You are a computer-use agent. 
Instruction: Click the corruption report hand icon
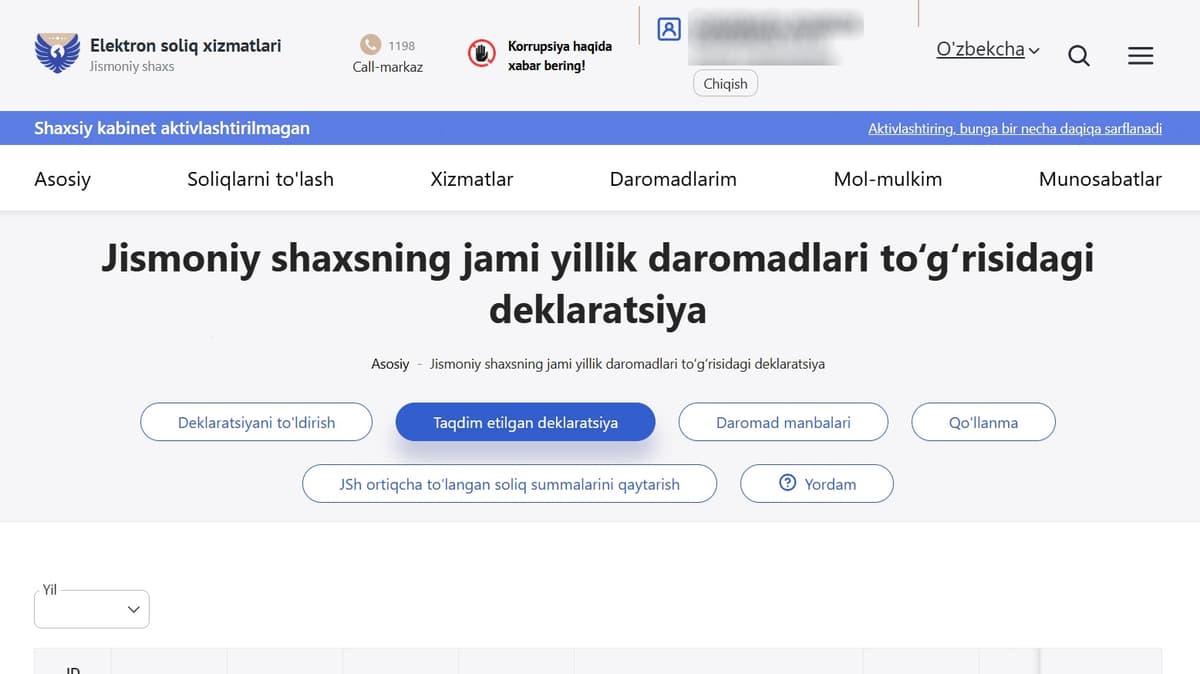click(483, 54)
